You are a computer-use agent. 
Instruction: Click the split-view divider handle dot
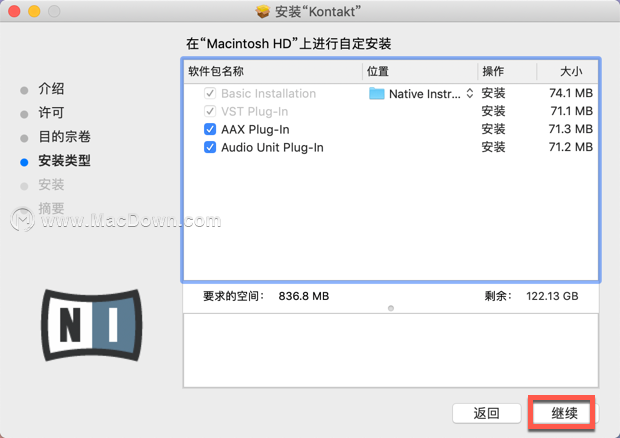tap(391, 308)
